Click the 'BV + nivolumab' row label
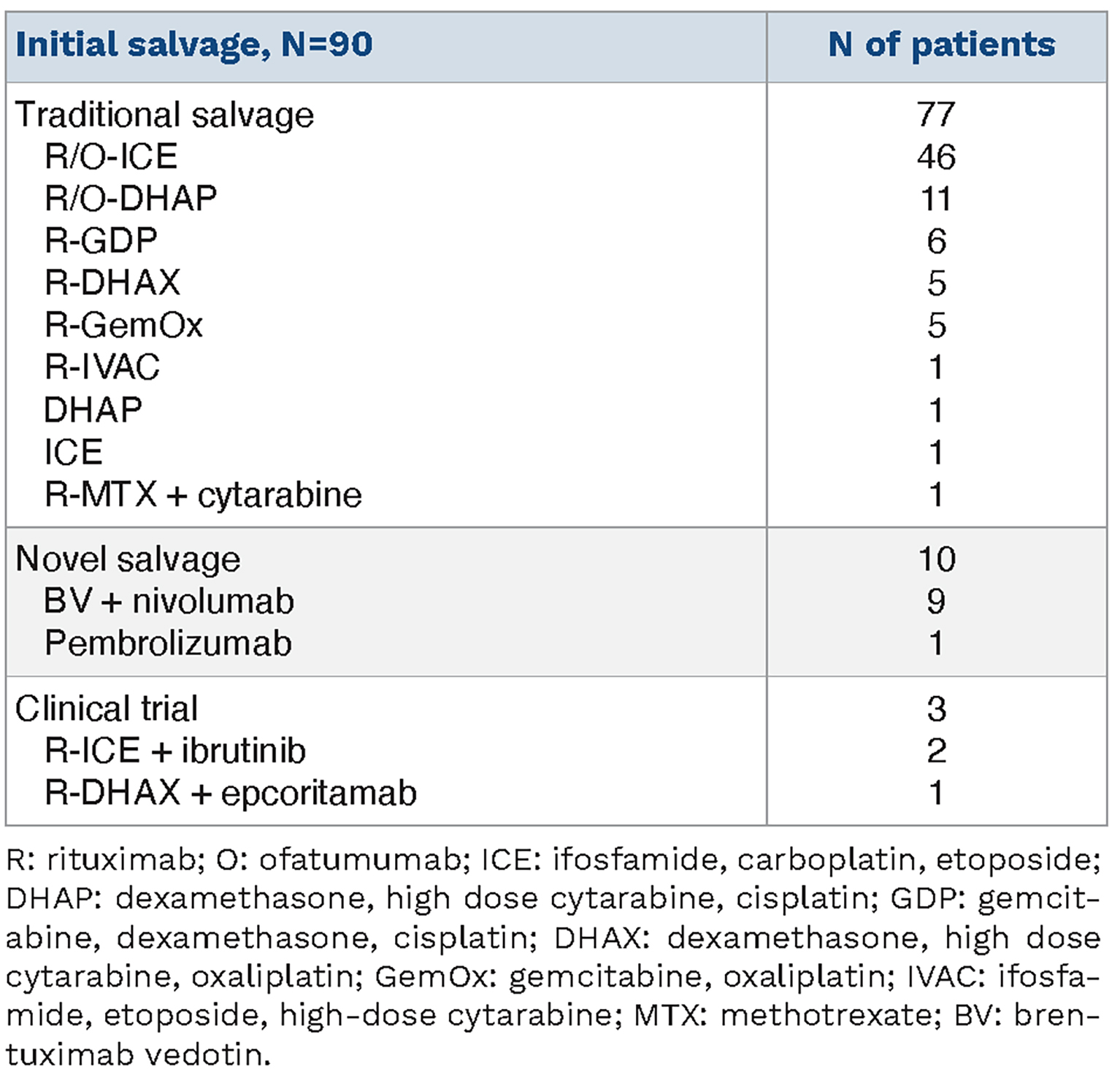Screen dimensions: 1120x1091 click(169, 602)
